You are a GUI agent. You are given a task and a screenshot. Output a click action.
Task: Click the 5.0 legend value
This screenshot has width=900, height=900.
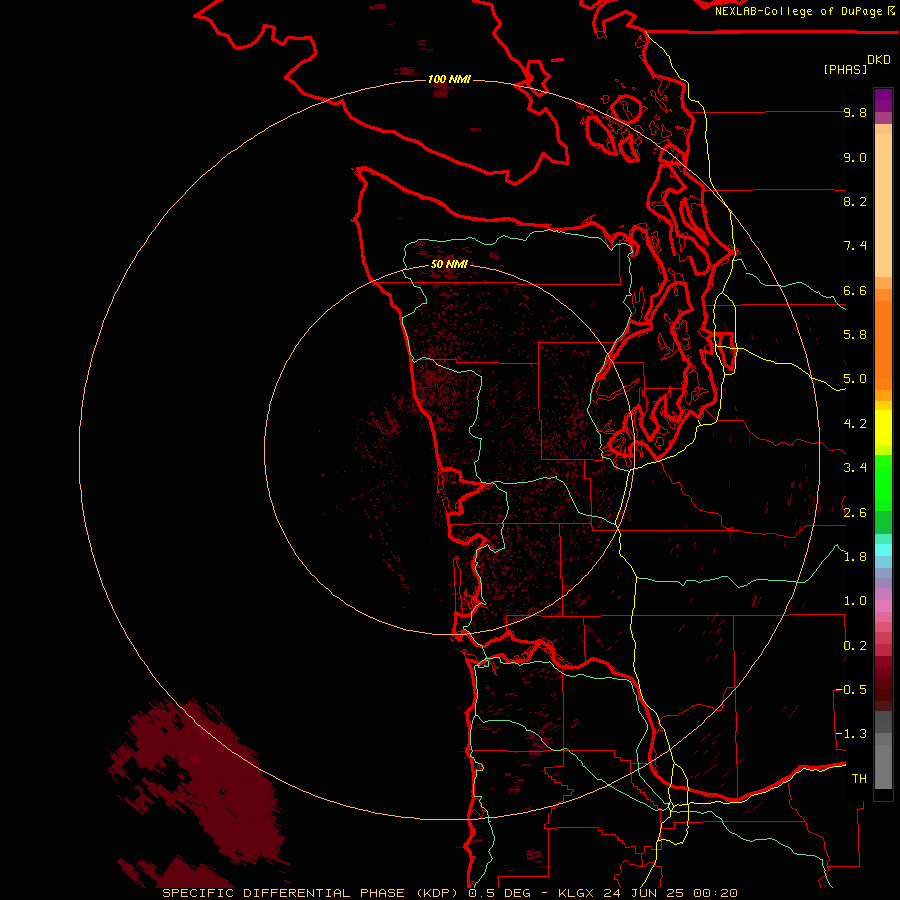click(855, 379)
